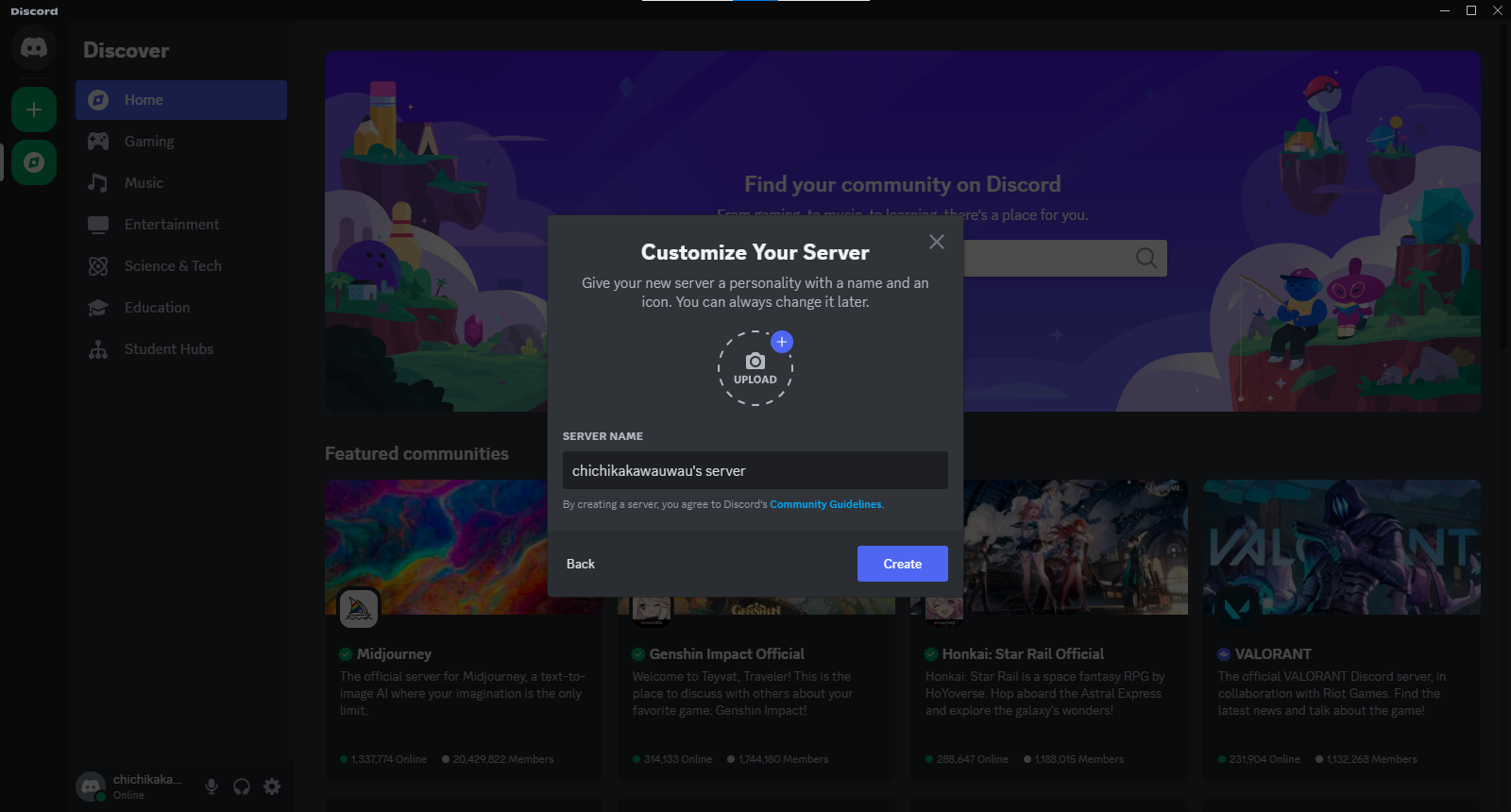The width and height of the screenshot is (1511, 812).
Task: Click "1,744,180 Members" on Genshin card
Action: tap(783, 759)
